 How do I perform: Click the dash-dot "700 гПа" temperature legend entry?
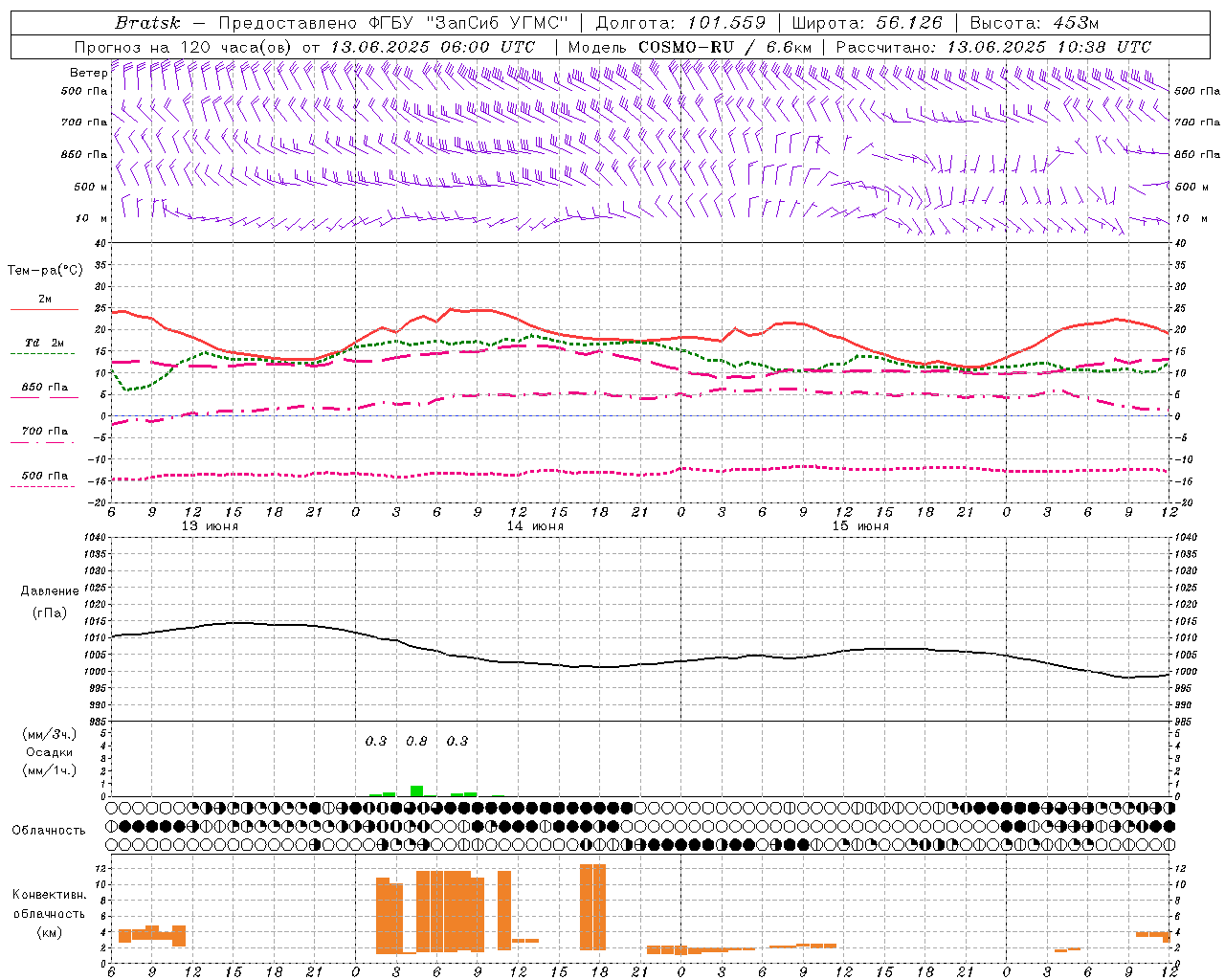pyautogui.click(x=44, y=432)
